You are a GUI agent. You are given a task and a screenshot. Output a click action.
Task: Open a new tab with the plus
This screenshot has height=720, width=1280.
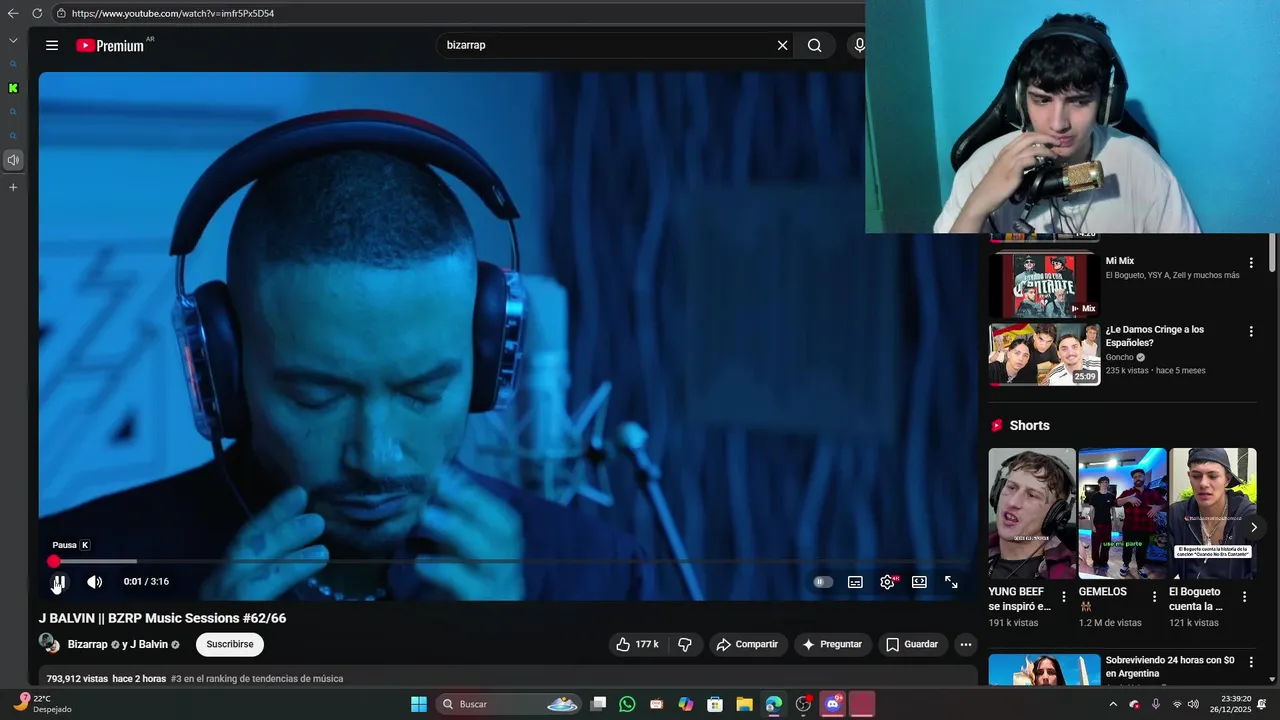[13, 187]
